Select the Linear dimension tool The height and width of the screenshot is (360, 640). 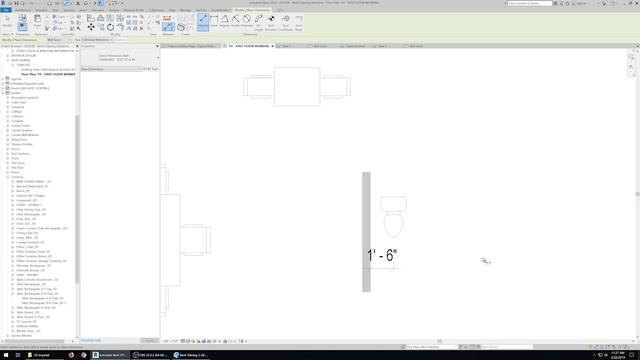click(x=214, y=21)
